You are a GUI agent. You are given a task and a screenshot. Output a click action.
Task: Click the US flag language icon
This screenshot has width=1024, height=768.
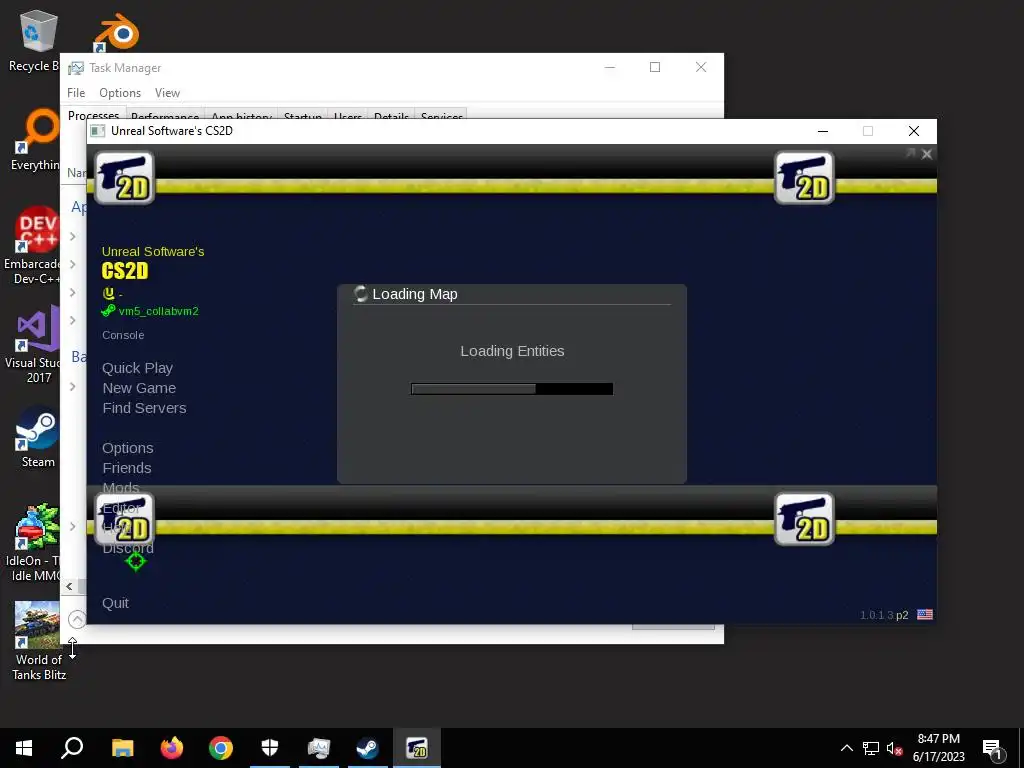(925, 615)
